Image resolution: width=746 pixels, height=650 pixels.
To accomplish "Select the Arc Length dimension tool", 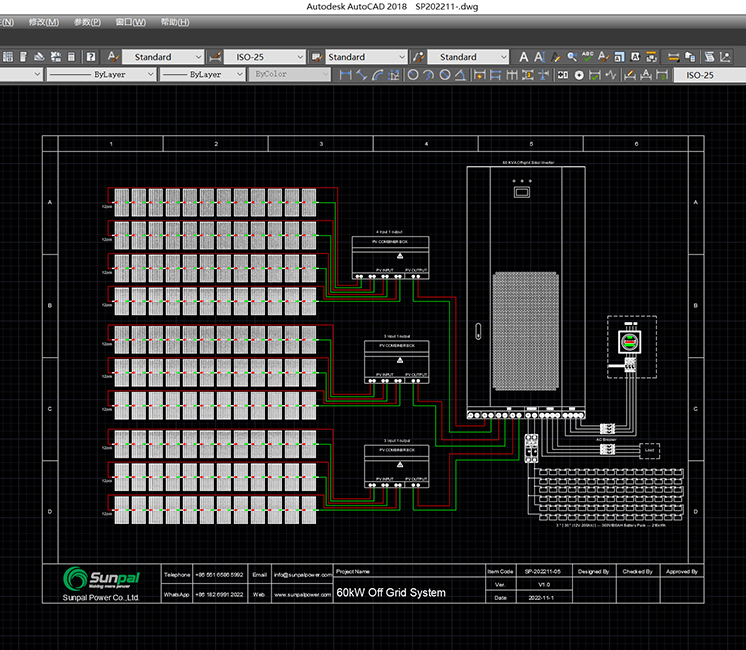I will coord(378,75).
